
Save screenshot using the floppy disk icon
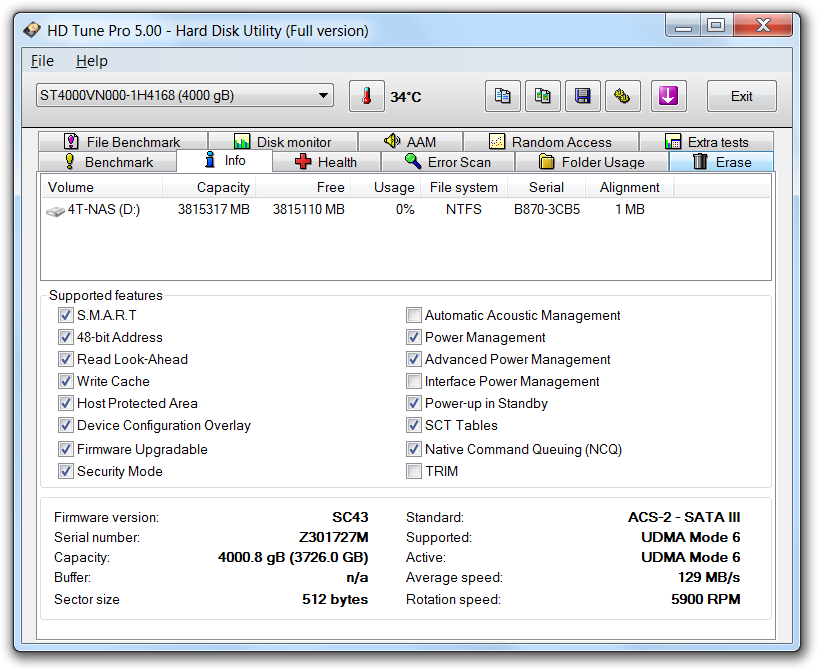[582, 97]
